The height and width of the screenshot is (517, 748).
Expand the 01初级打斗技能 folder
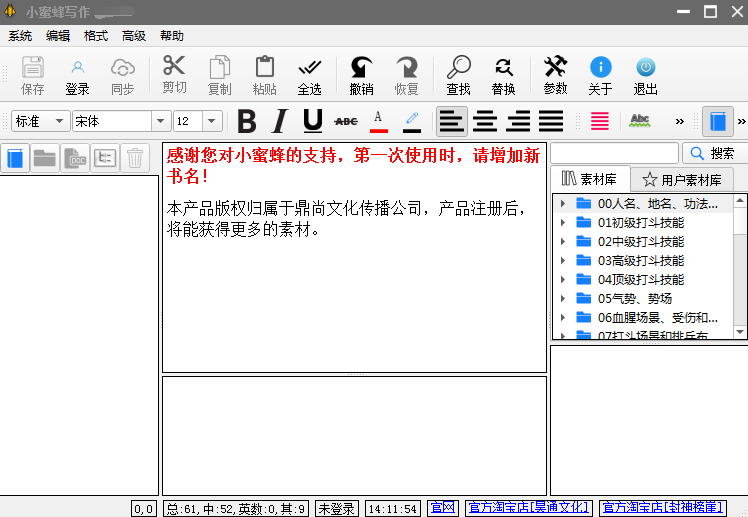[x=563, y=223]
